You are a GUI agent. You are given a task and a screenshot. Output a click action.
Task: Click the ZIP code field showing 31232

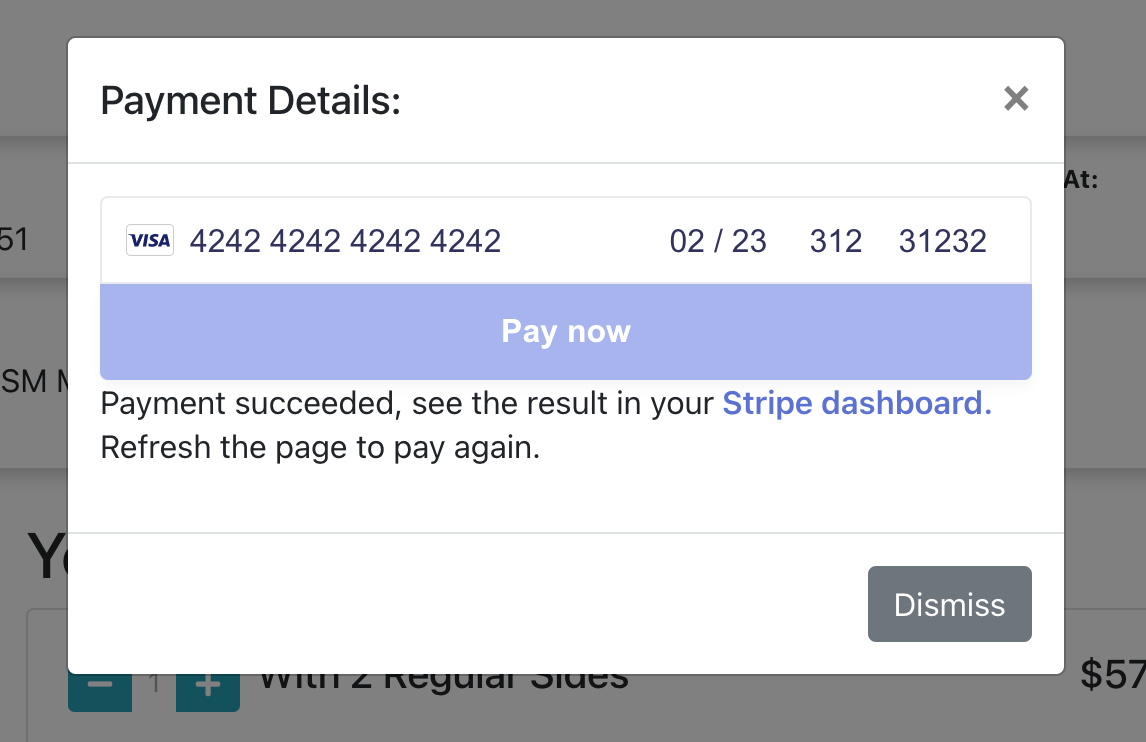click(x=942, y=240)
